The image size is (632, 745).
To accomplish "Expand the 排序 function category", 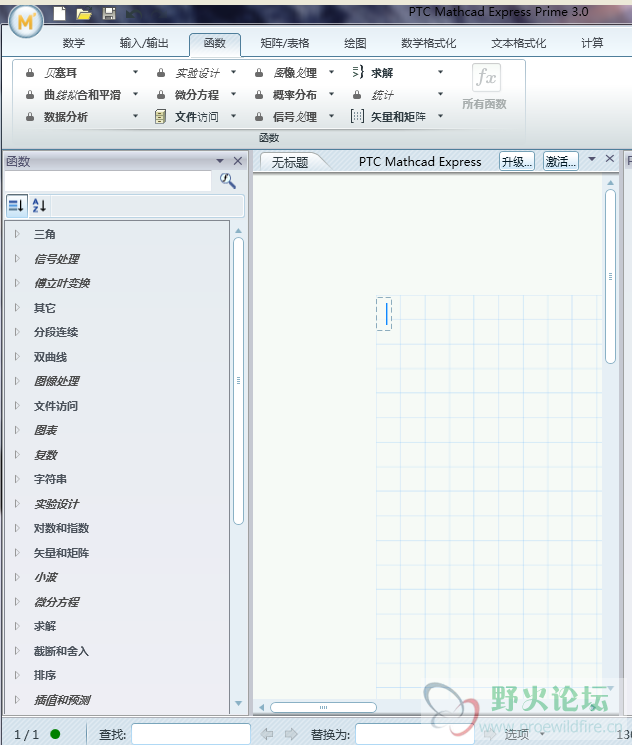I will (17, 675).
